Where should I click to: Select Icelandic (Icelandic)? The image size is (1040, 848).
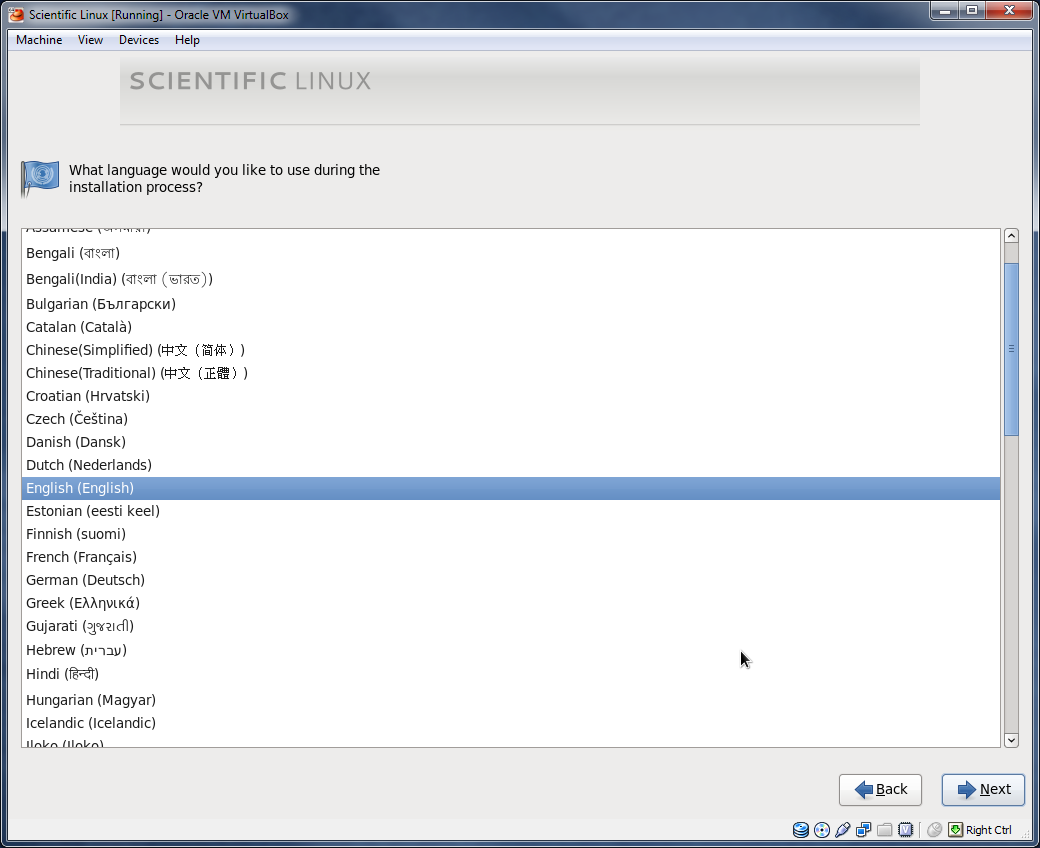(x=511, y=723)
